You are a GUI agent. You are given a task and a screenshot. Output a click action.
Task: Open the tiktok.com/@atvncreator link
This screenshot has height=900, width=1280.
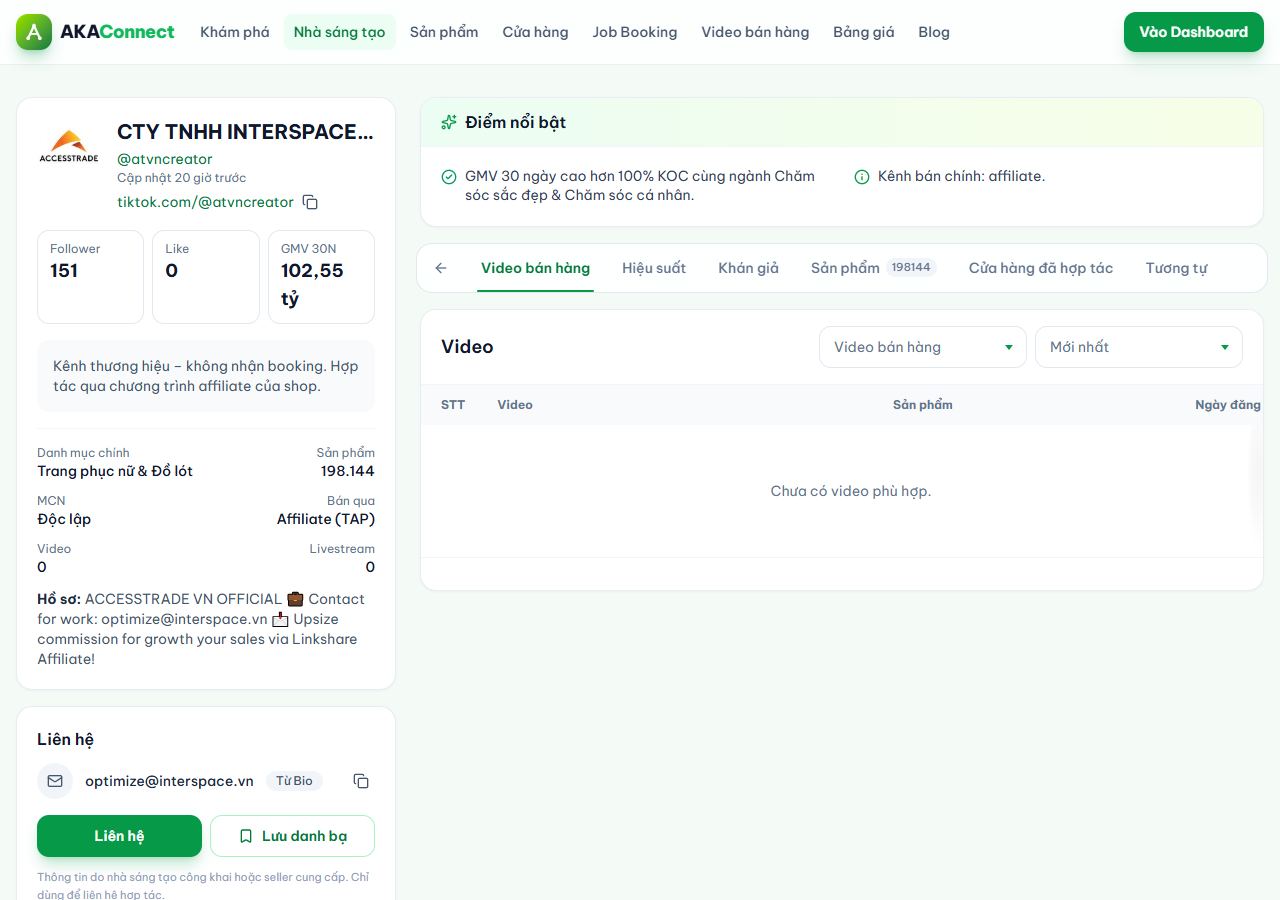click(x=206, y=202)
